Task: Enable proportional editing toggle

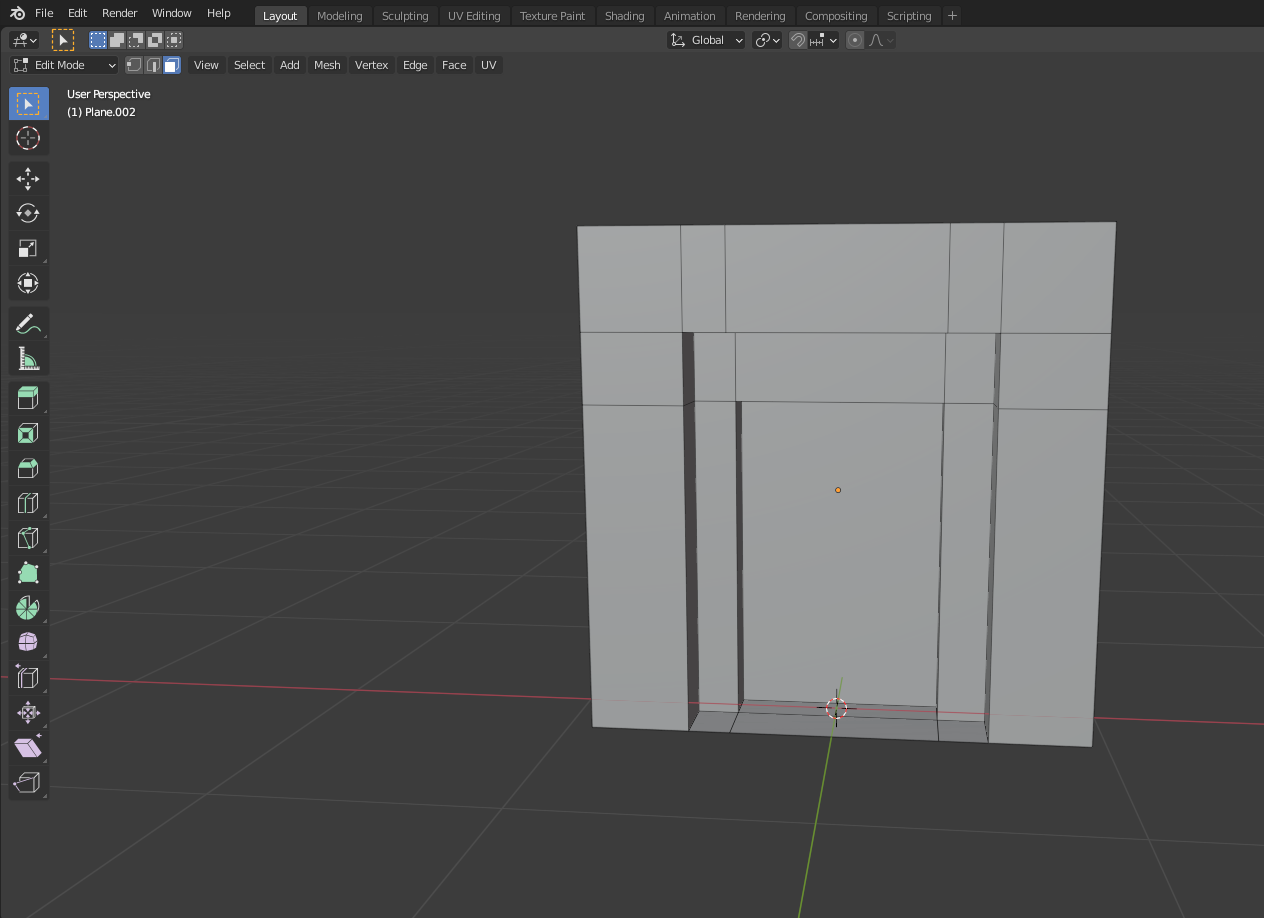Action: (855, 40)
